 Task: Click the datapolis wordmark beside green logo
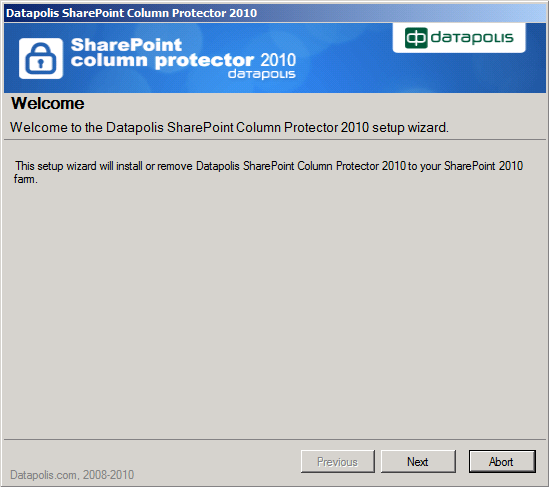tap(472, 37)
